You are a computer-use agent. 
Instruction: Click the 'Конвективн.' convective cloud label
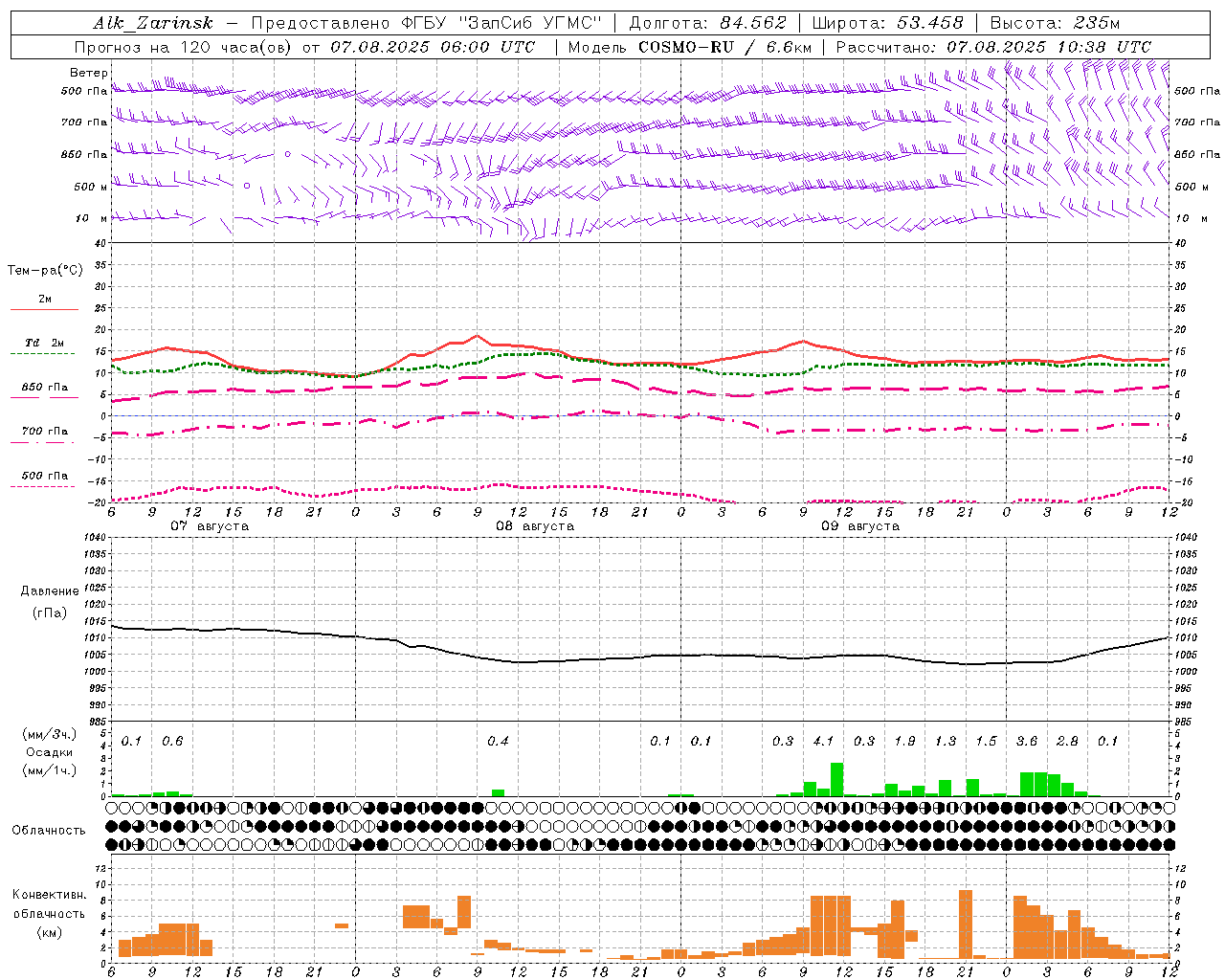[50, 895]
